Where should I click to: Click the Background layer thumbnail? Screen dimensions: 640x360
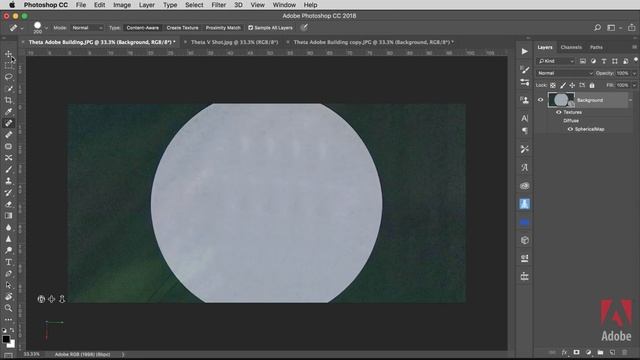click(561, 100)
